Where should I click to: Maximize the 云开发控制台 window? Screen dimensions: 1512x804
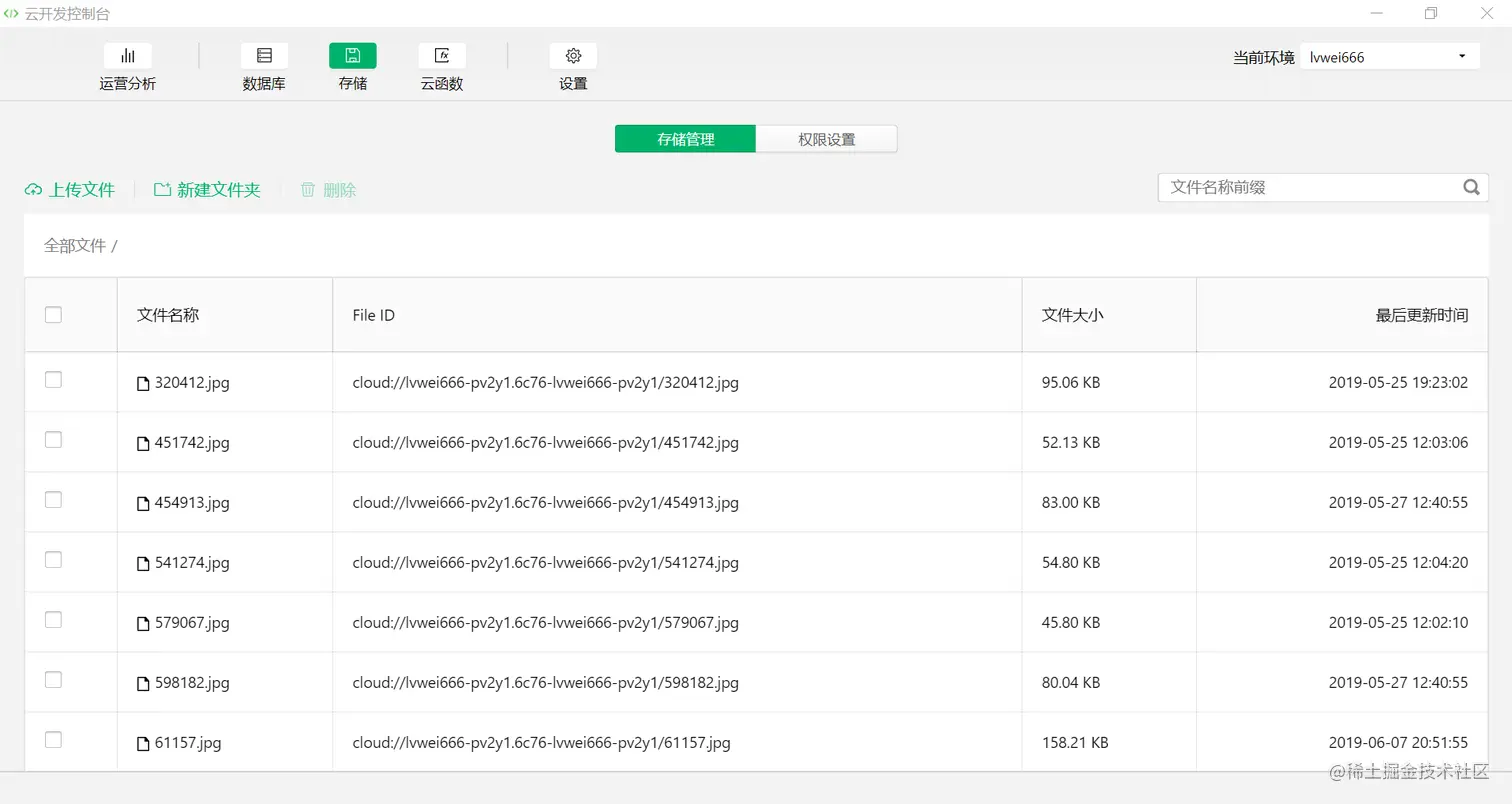[x=1431, y=13]
